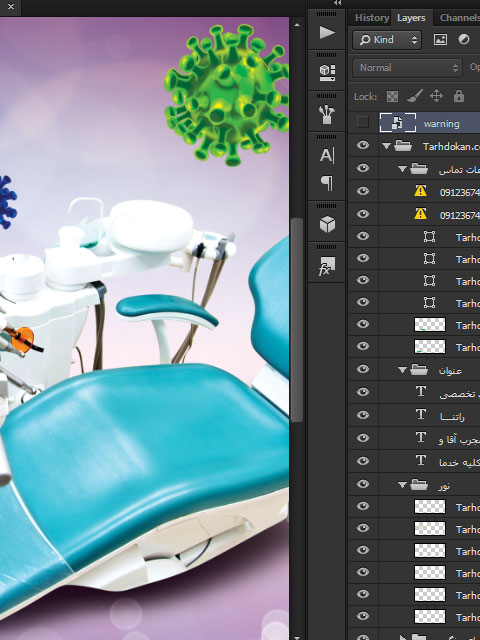Close the document tab with X

point(11,7)
